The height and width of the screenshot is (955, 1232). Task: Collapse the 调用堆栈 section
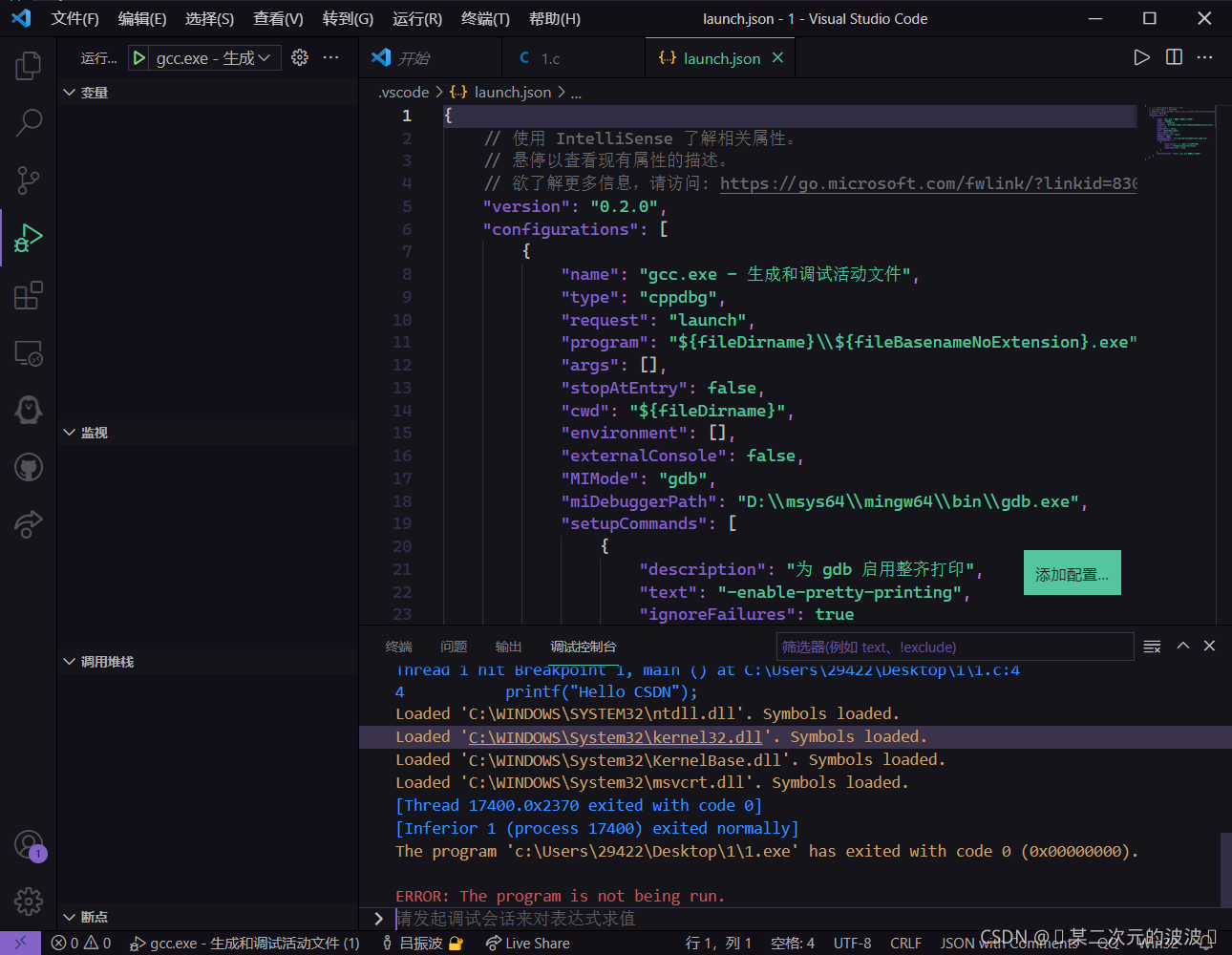tap(98, 662)
